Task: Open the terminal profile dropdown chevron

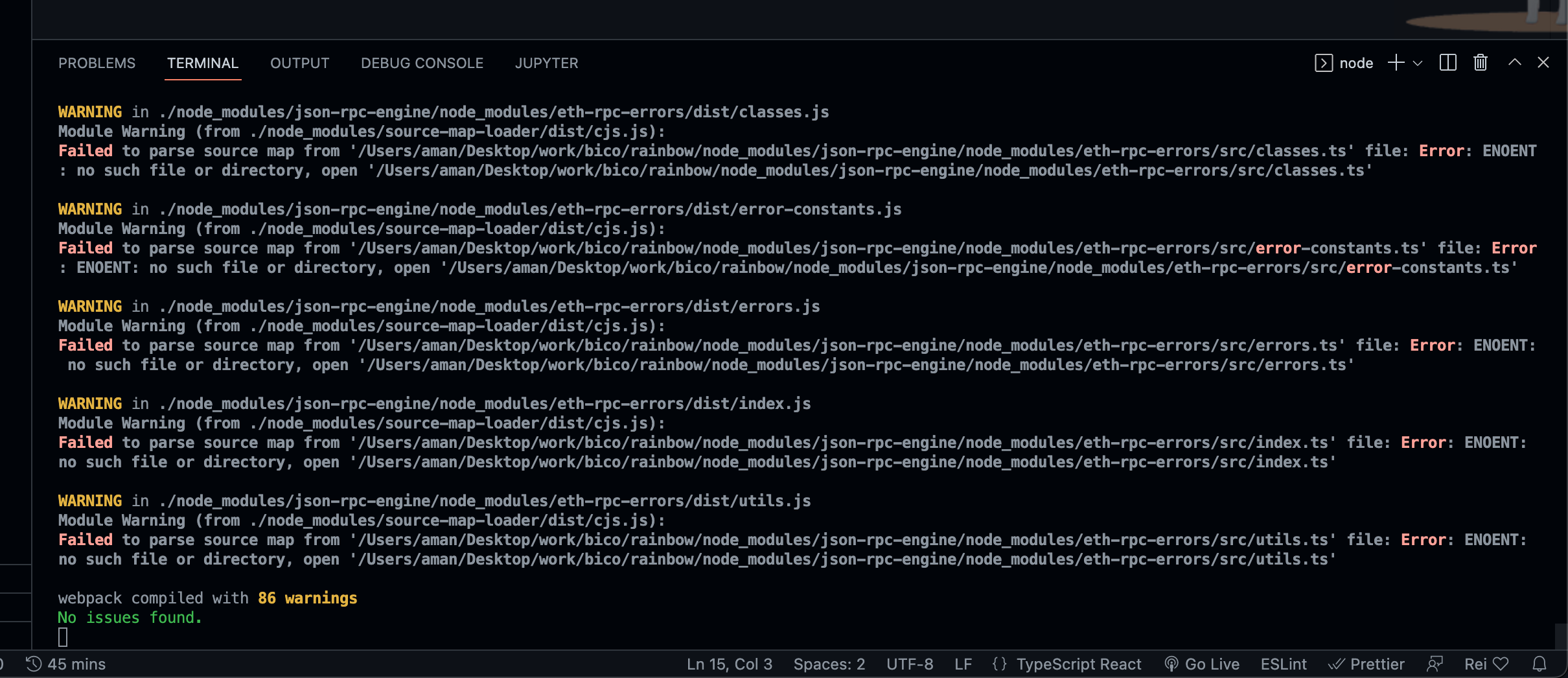Action: click(x=1419, y=63)
